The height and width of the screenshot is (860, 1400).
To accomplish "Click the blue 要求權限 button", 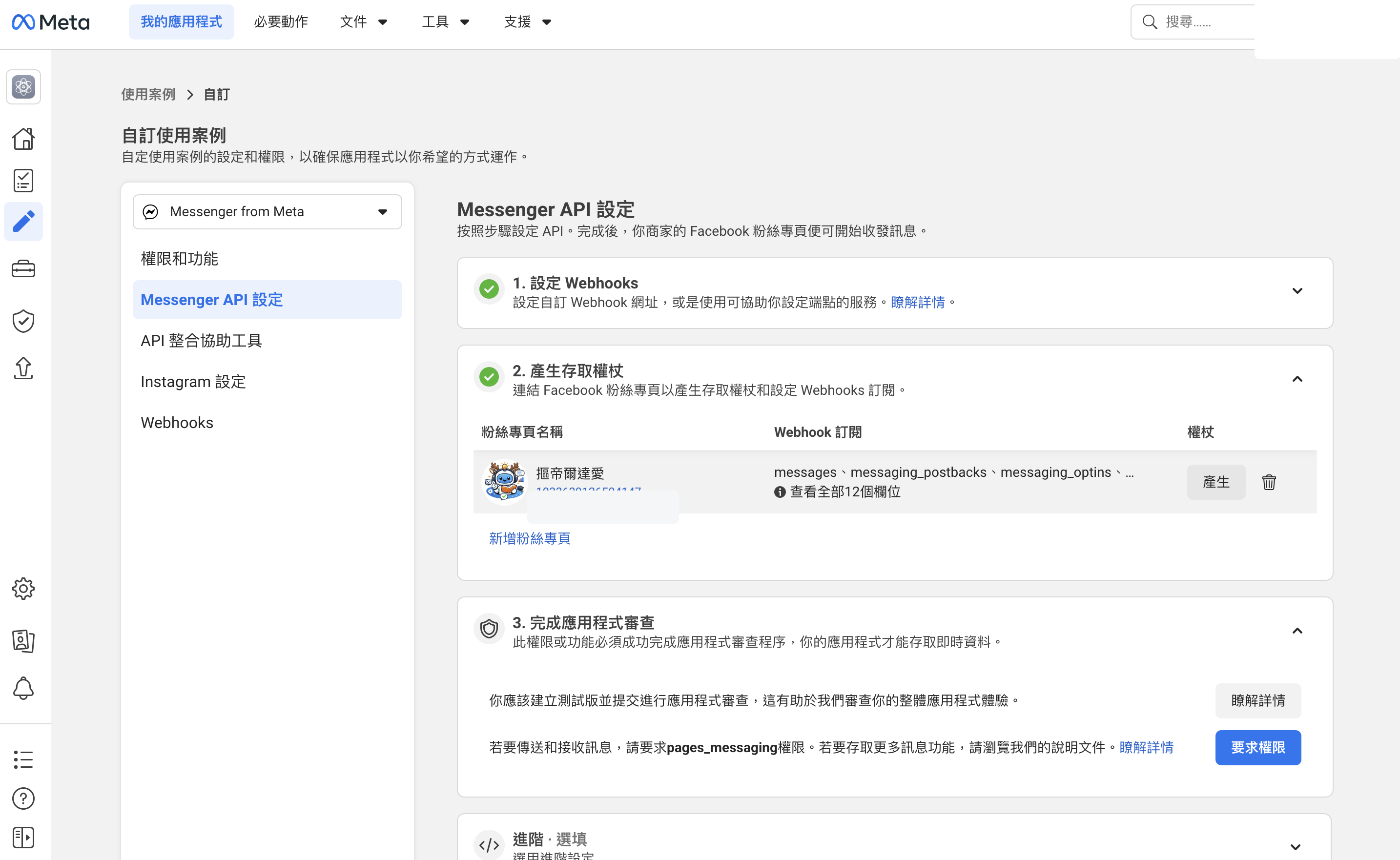I will 1258,747.
